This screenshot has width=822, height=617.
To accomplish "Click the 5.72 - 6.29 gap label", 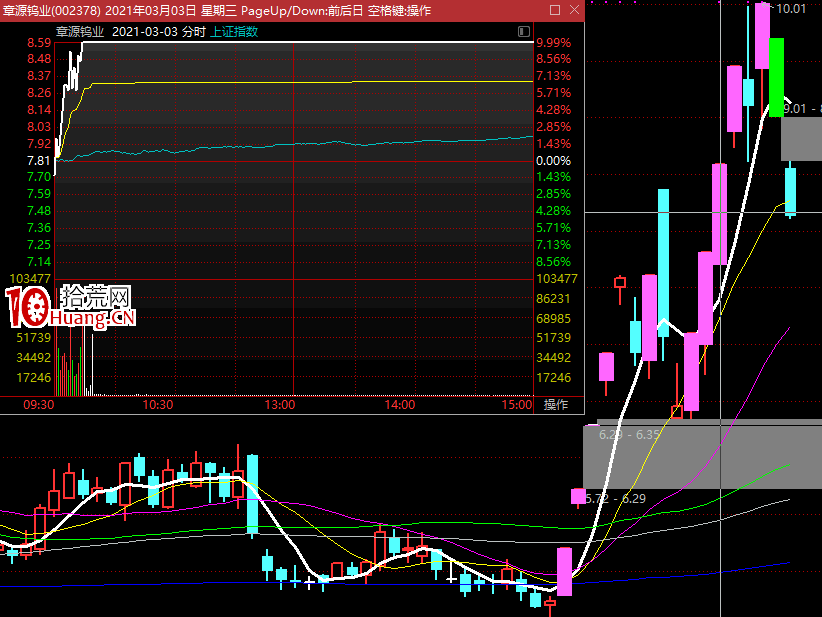I will point(615,498).
